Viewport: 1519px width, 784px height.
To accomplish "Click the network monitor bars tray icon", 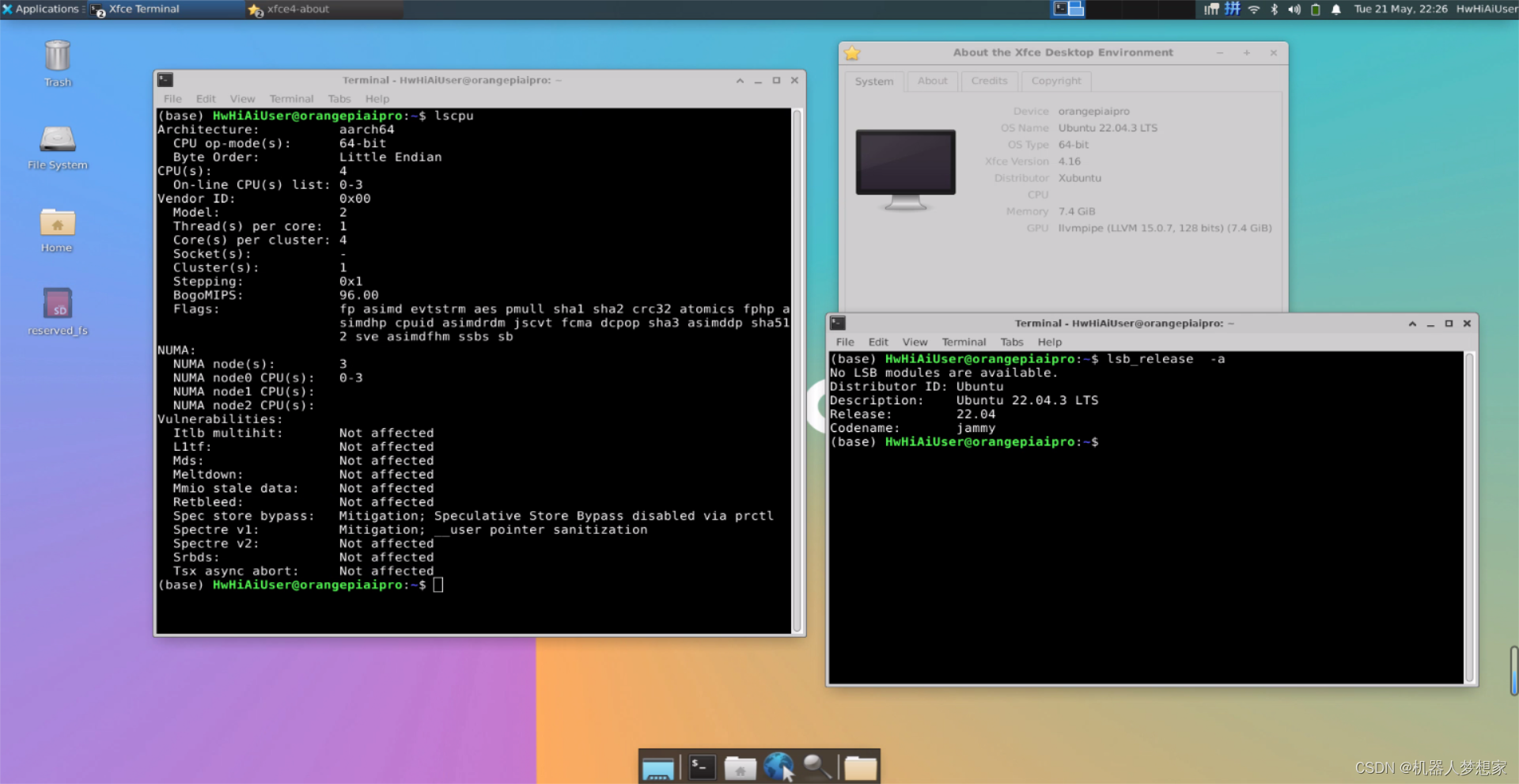I will [1211, 9].
